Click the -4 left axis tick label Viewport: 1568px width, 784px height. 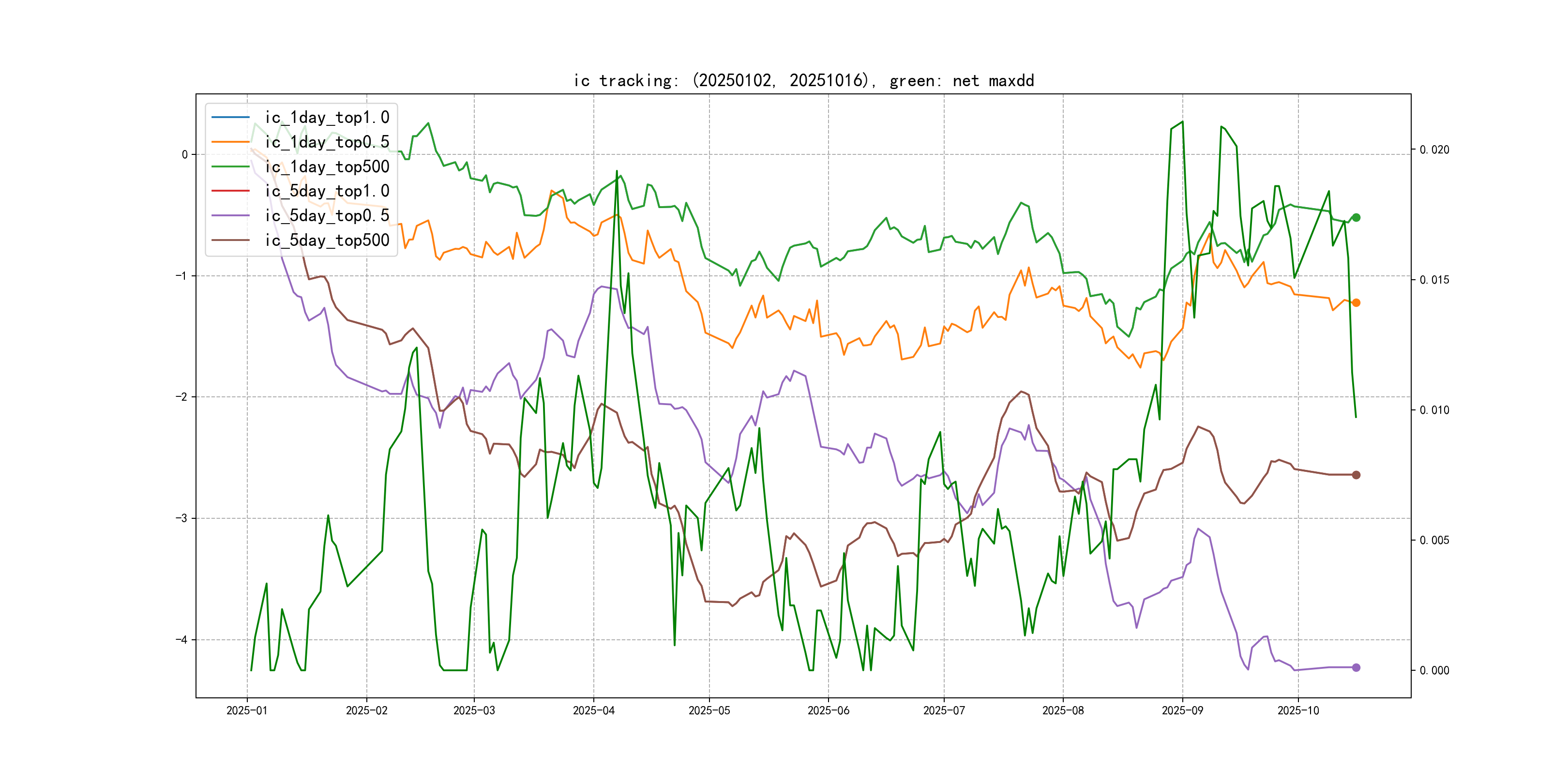click(181, 640)
